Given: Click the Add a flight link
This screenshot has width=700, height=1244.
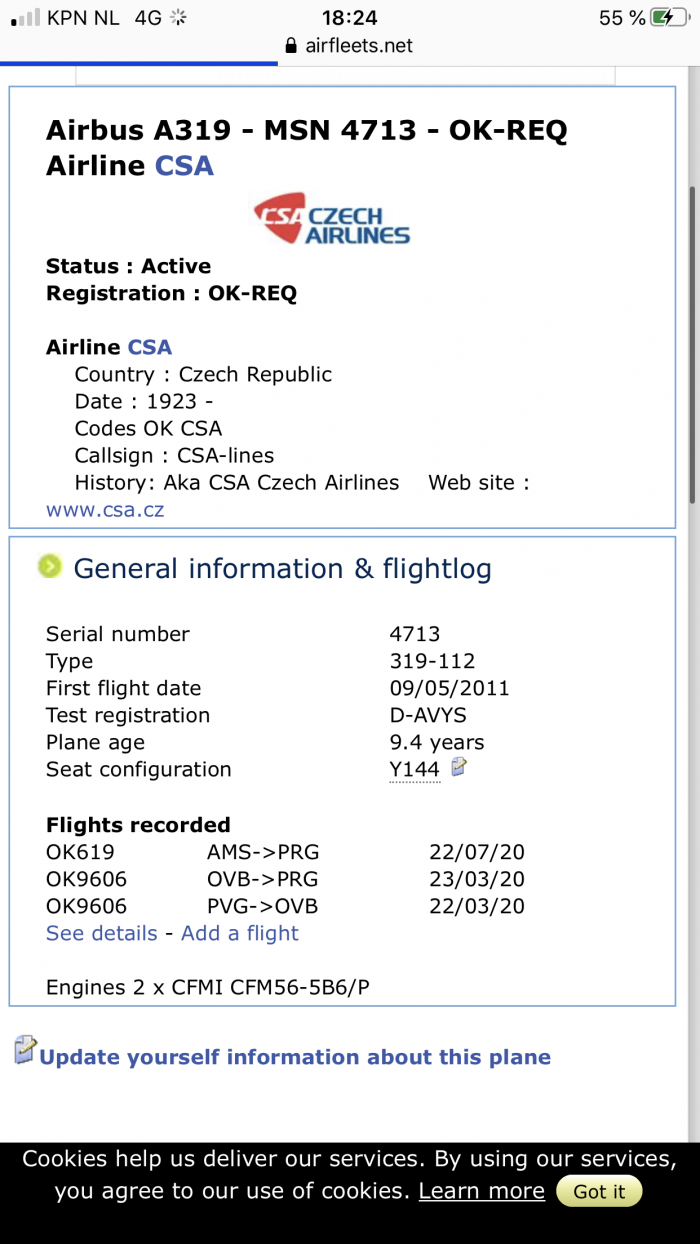Looking at the screenshot, I should (x=240, y=933).
